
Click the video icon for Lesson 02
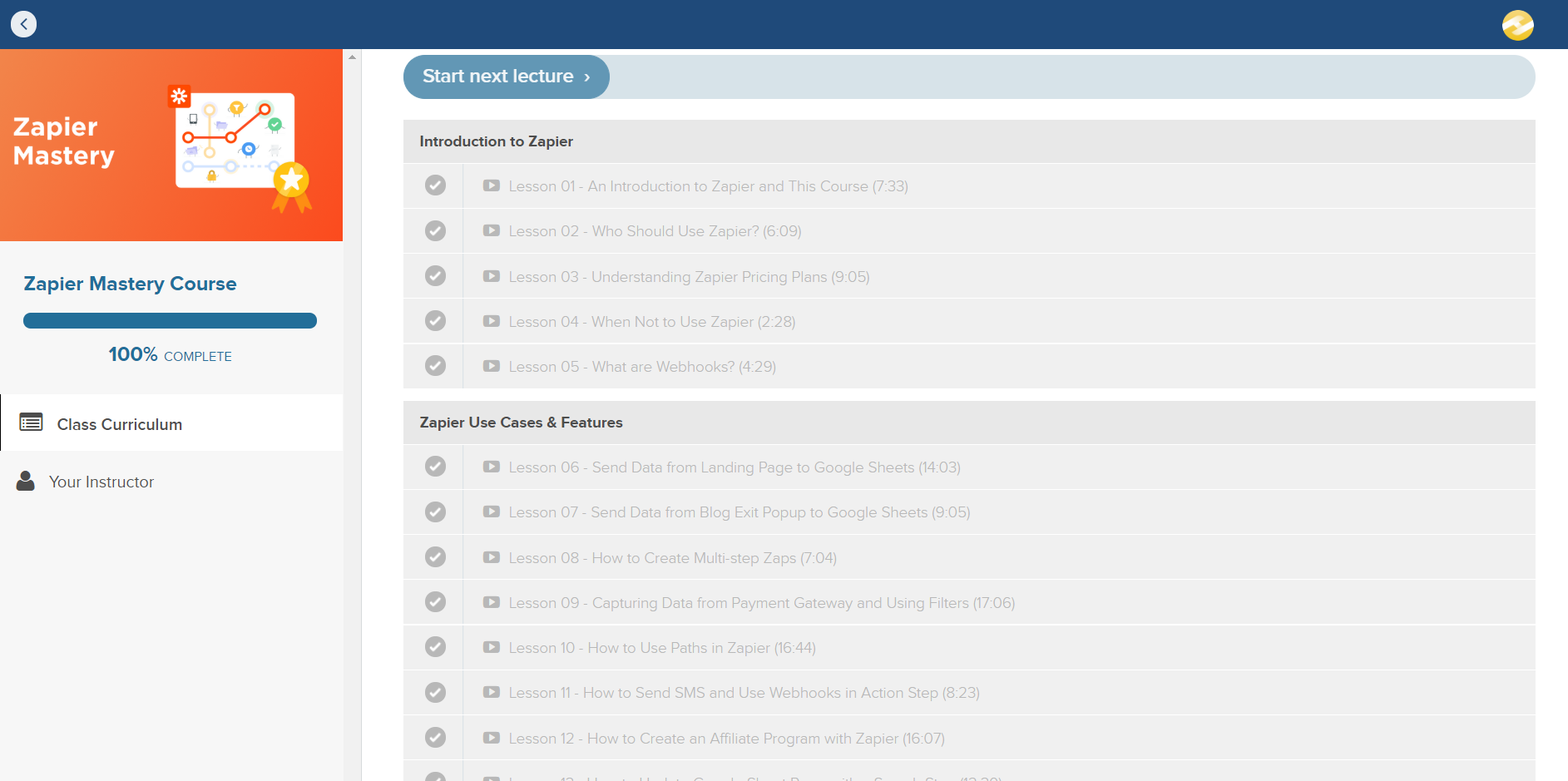pyautogui.click(x=492, y=230)
